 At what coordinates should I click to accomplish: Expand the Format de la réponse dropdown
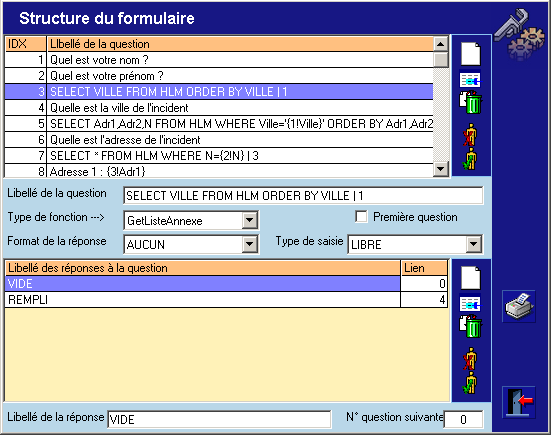click(249, 244)
